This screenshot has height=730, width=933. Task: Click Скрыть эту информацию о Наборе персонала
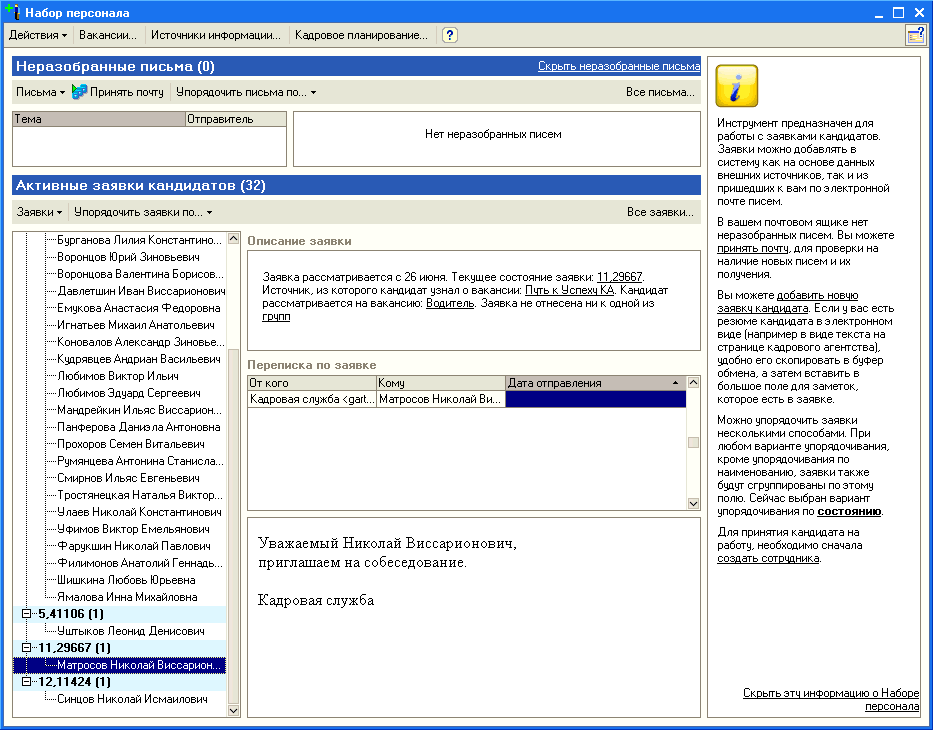831,700
